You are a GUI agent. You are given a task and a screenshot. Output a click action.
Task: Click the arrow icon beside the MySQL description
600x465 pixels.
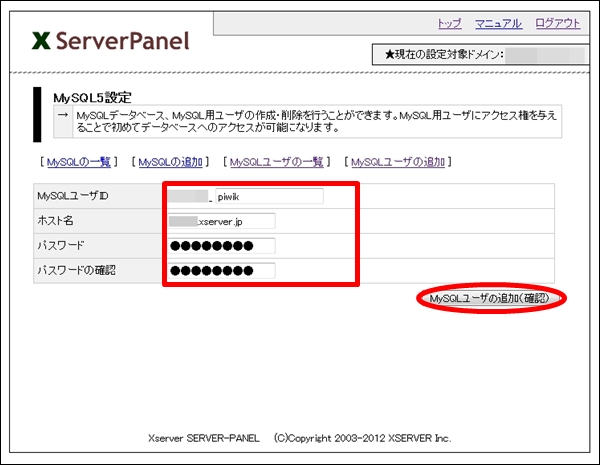click(x=63, y=115)
